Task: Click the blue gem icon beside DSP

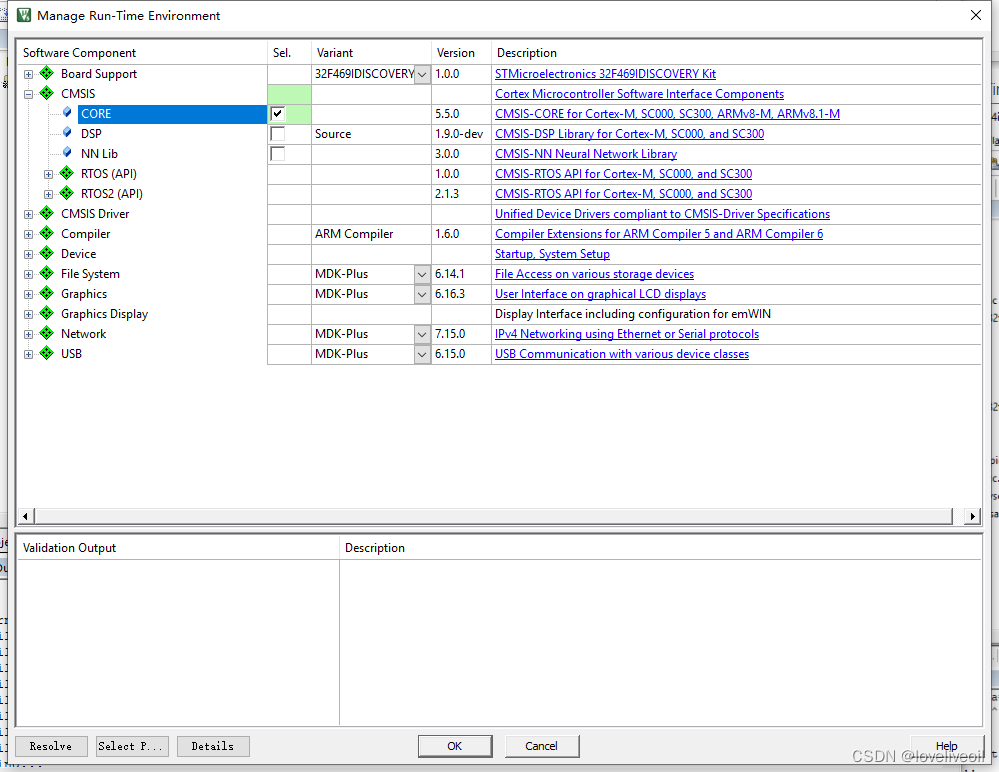Action: 67,132
